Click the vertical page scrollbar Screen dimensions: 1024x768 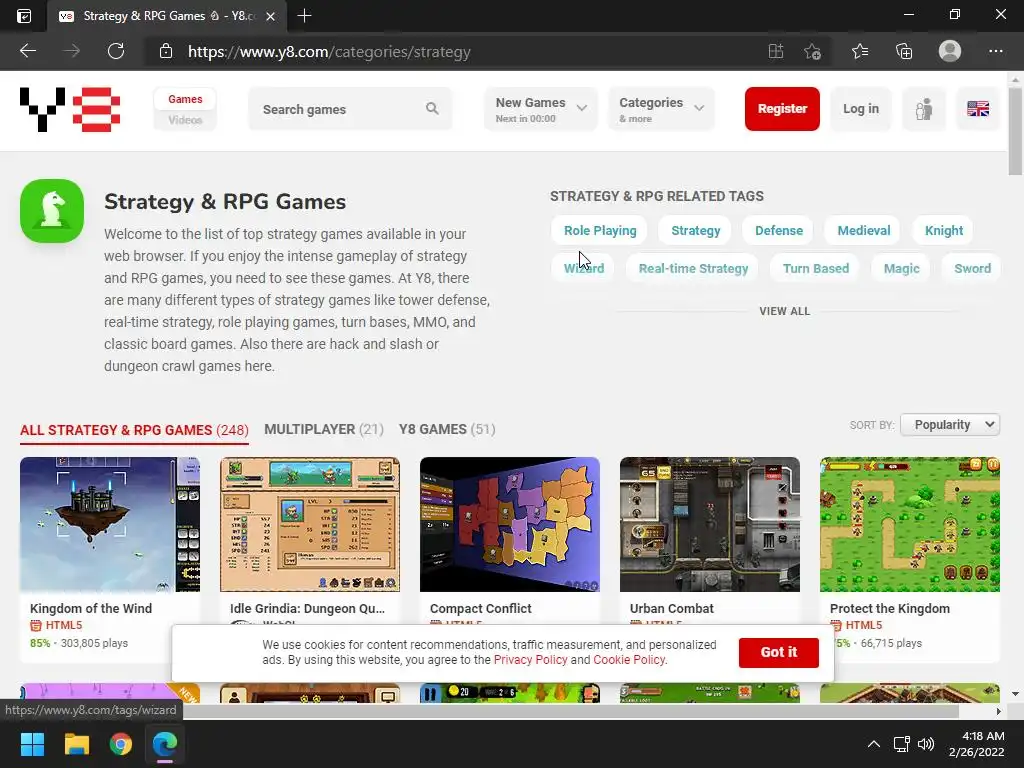[1015, 131]
